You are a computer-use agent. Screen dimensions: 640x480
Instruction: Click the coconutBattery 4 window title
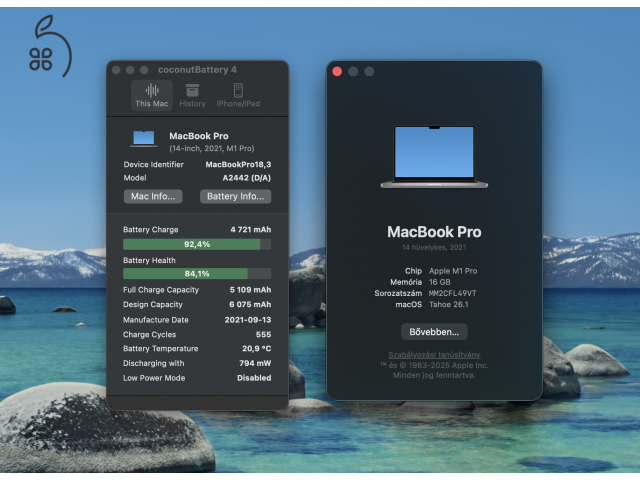(197, 70)
